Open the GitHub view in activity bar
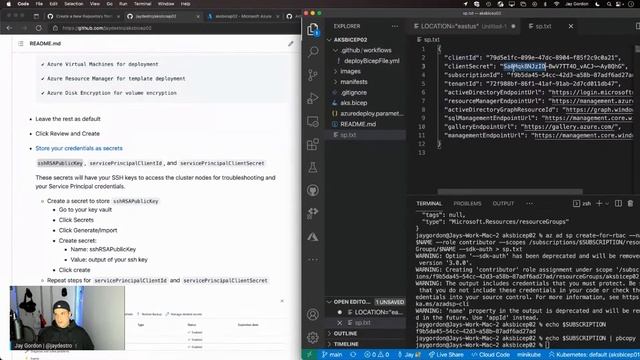Viewport: 640px width, 360px height. (x=313, y=190)
